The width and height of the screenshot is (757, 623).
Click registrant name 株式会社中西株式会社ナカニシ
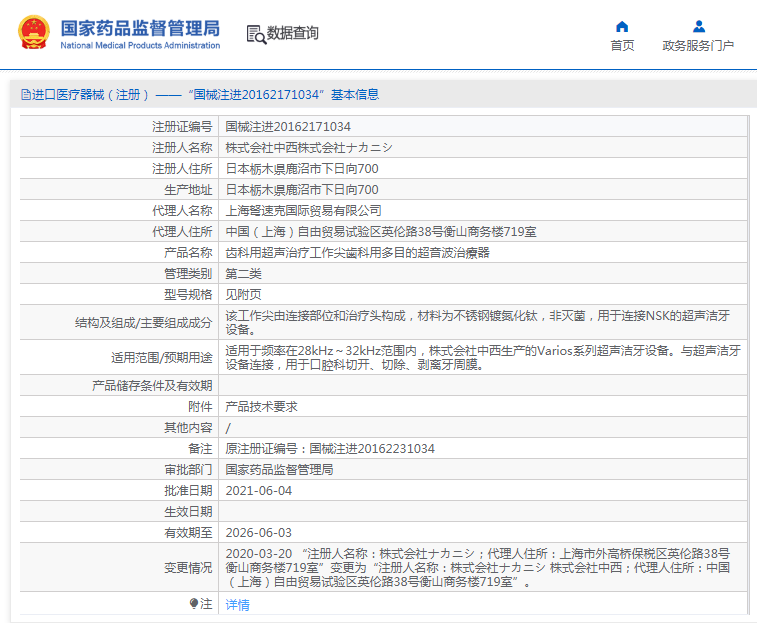point(309,148)
